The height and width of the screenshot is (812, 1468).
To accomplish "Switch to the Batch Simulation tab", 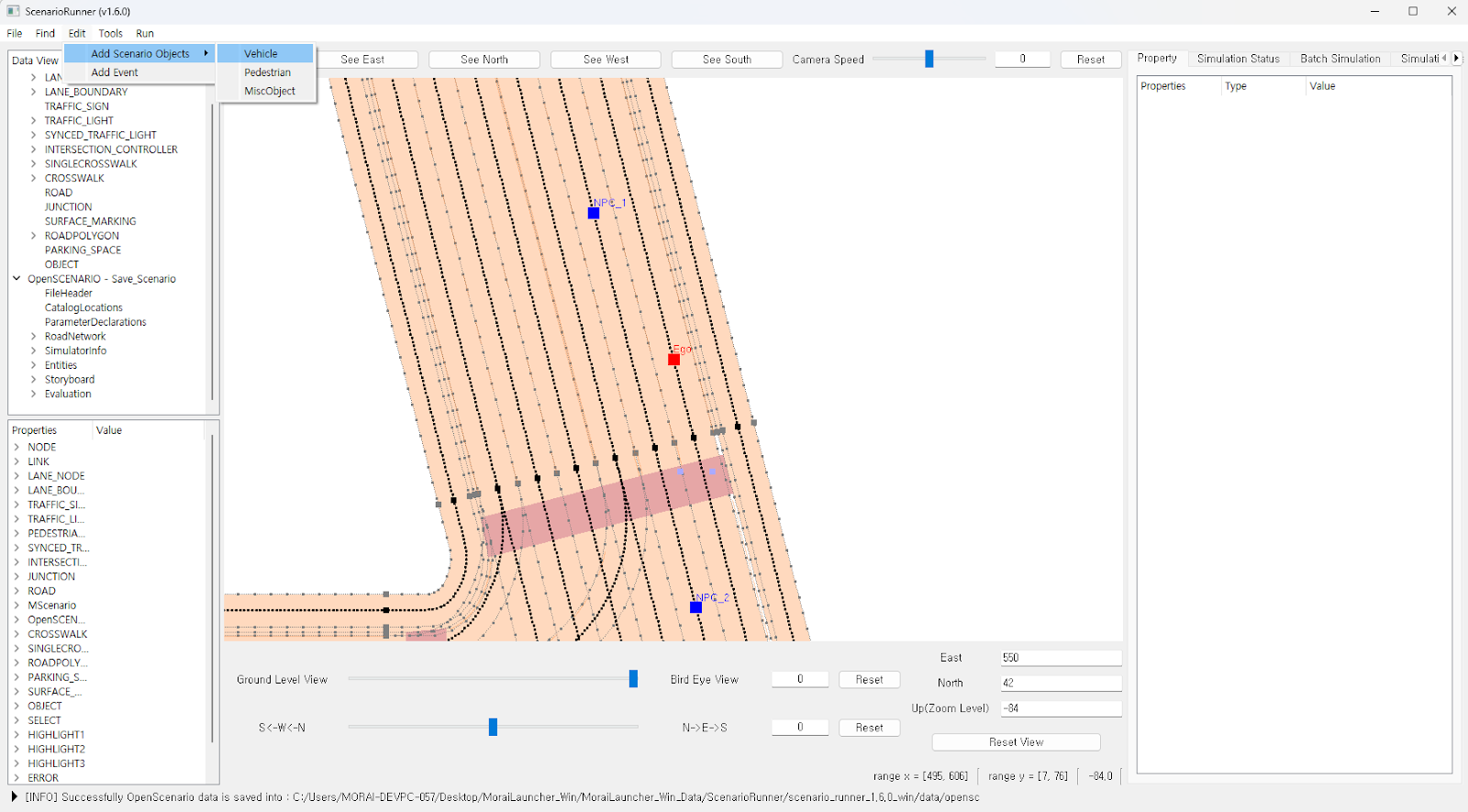I will tap(1340, 59).
